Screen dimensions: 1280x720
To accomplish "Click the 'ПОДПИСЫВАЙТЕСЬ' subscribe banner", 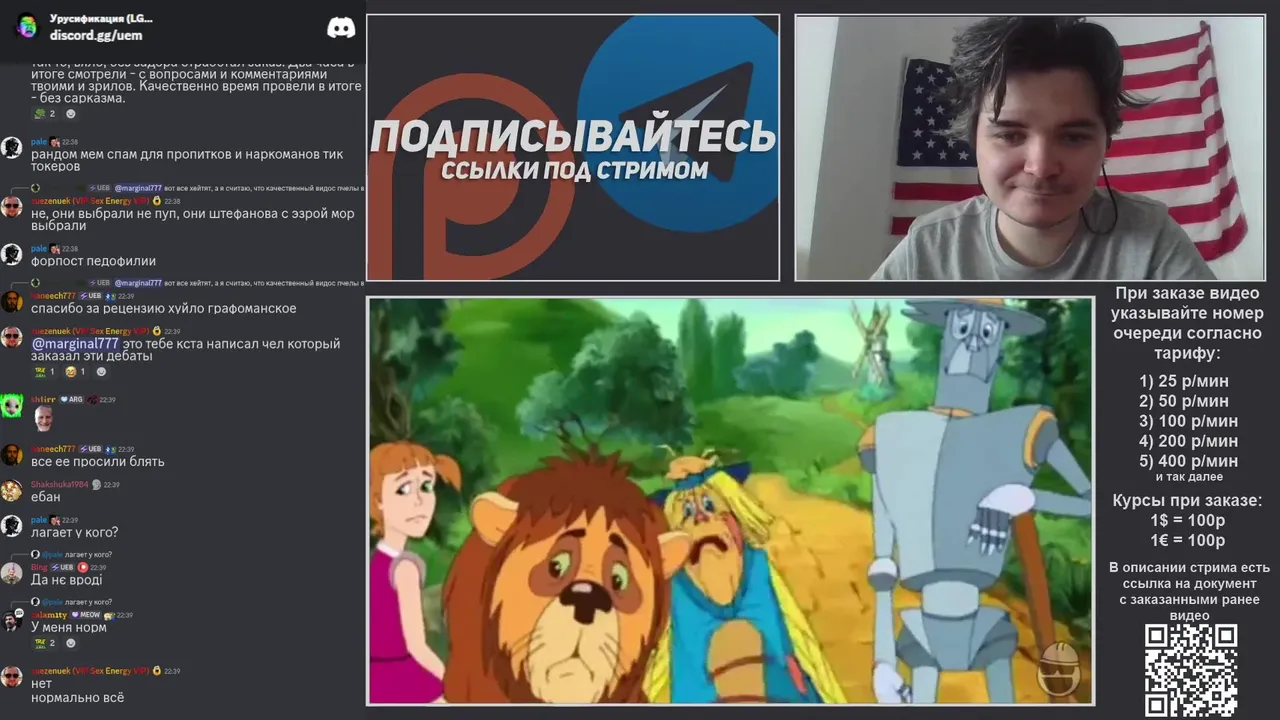I will coord(573,137).
